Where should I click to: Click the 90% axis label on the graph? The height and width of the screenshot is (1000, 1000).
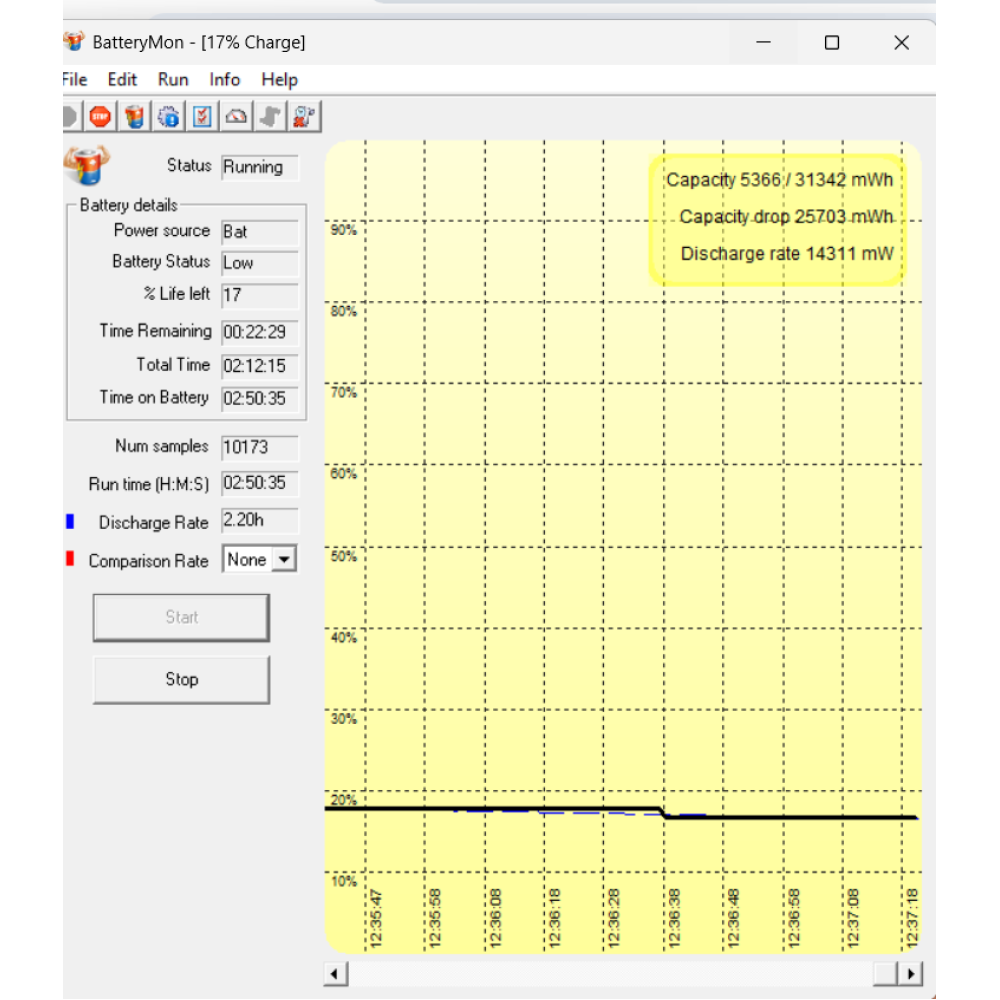(344, 230)
